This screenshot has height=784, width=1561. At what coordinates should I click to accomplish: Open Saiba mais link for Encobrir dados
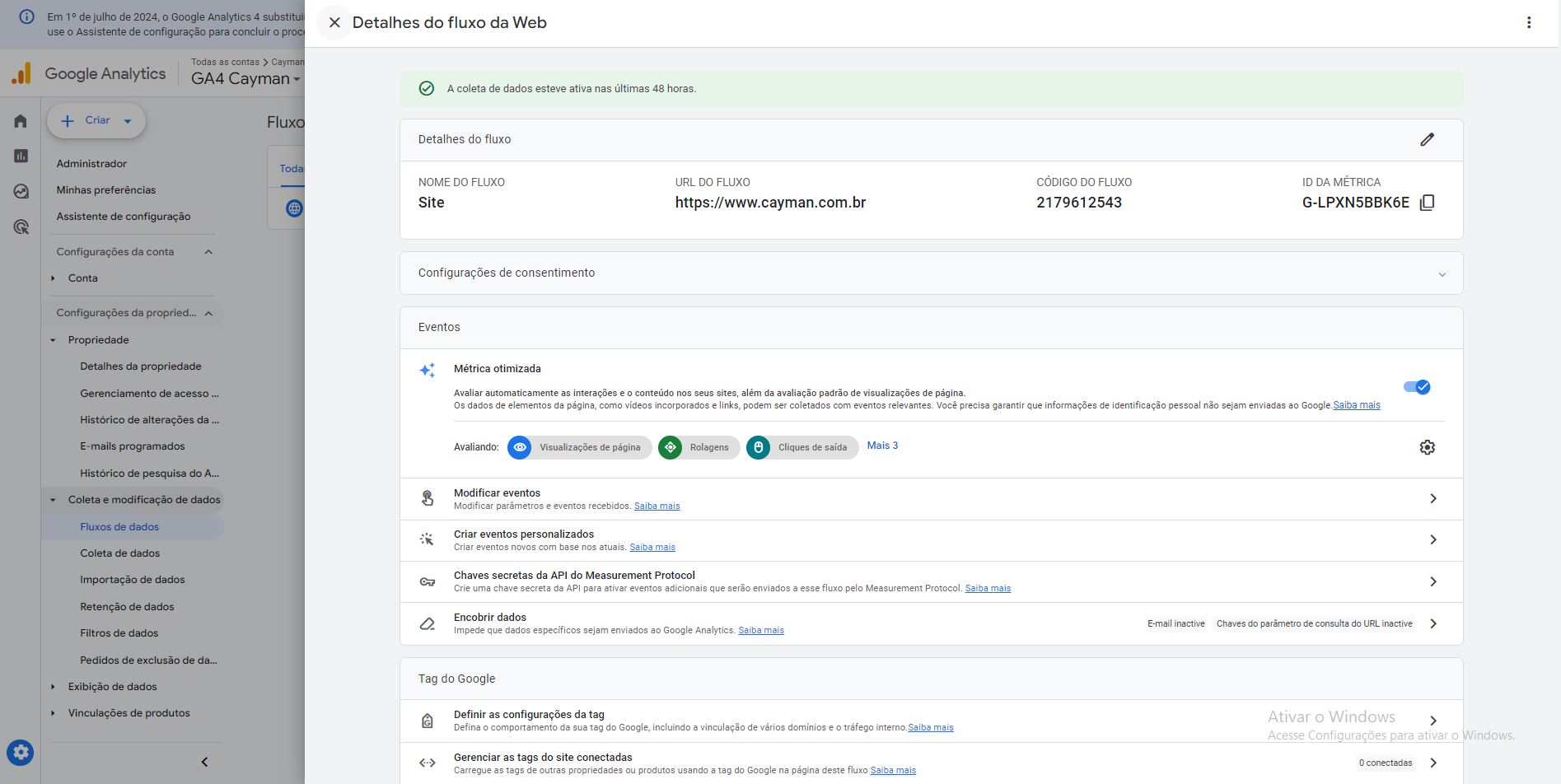point(761,630)
